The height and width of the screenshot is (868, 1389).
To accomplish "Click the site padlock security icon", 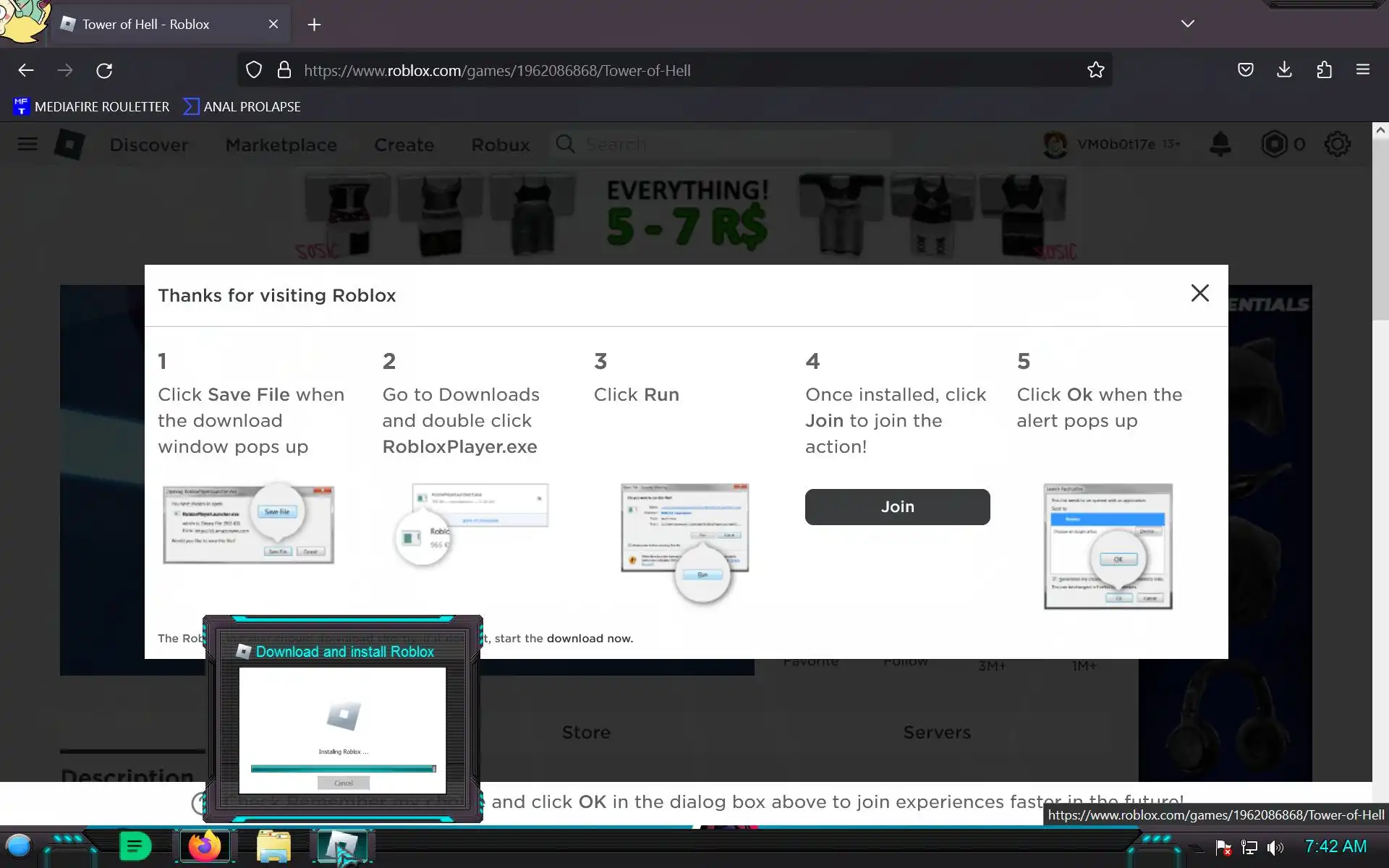I will [284, 70].
